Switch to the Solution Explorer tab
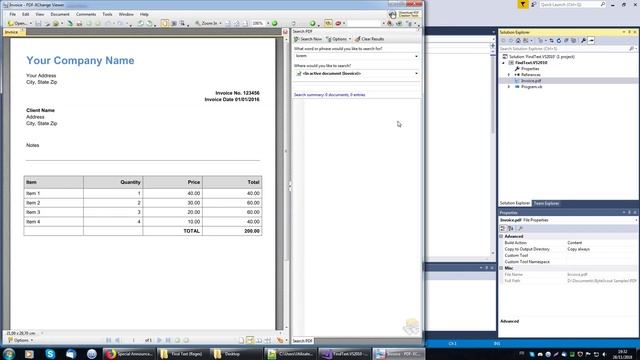Screen dimensions: 640x360 515,203
